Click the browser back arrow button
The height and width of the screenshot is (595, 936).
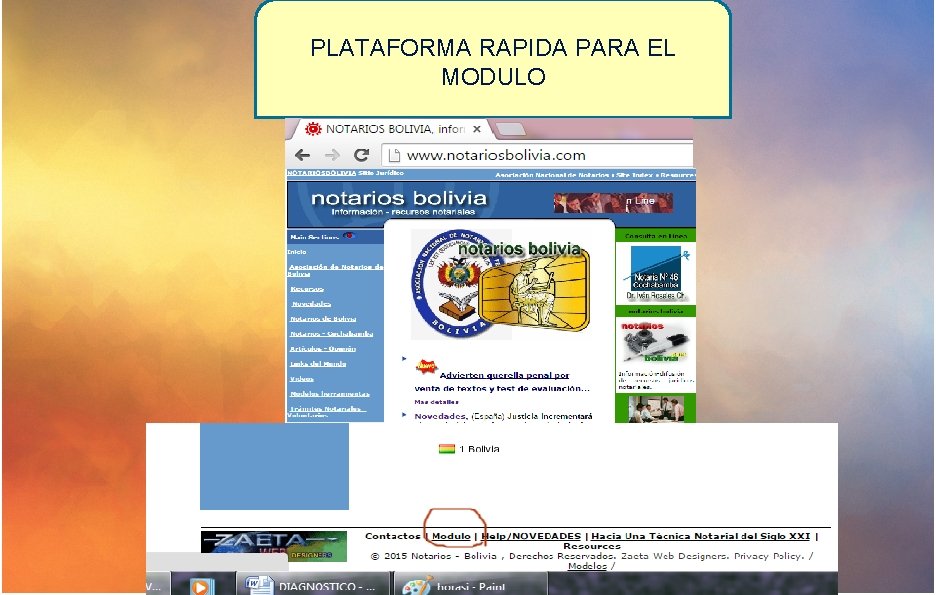coord(302,155)
